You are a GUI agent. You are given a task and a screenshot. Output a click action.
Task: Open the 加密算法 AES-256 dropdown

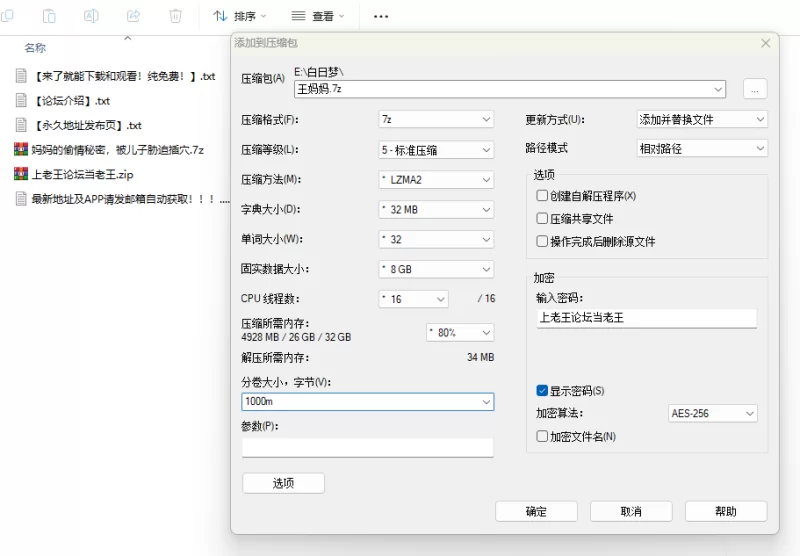[x=711, y=413]
